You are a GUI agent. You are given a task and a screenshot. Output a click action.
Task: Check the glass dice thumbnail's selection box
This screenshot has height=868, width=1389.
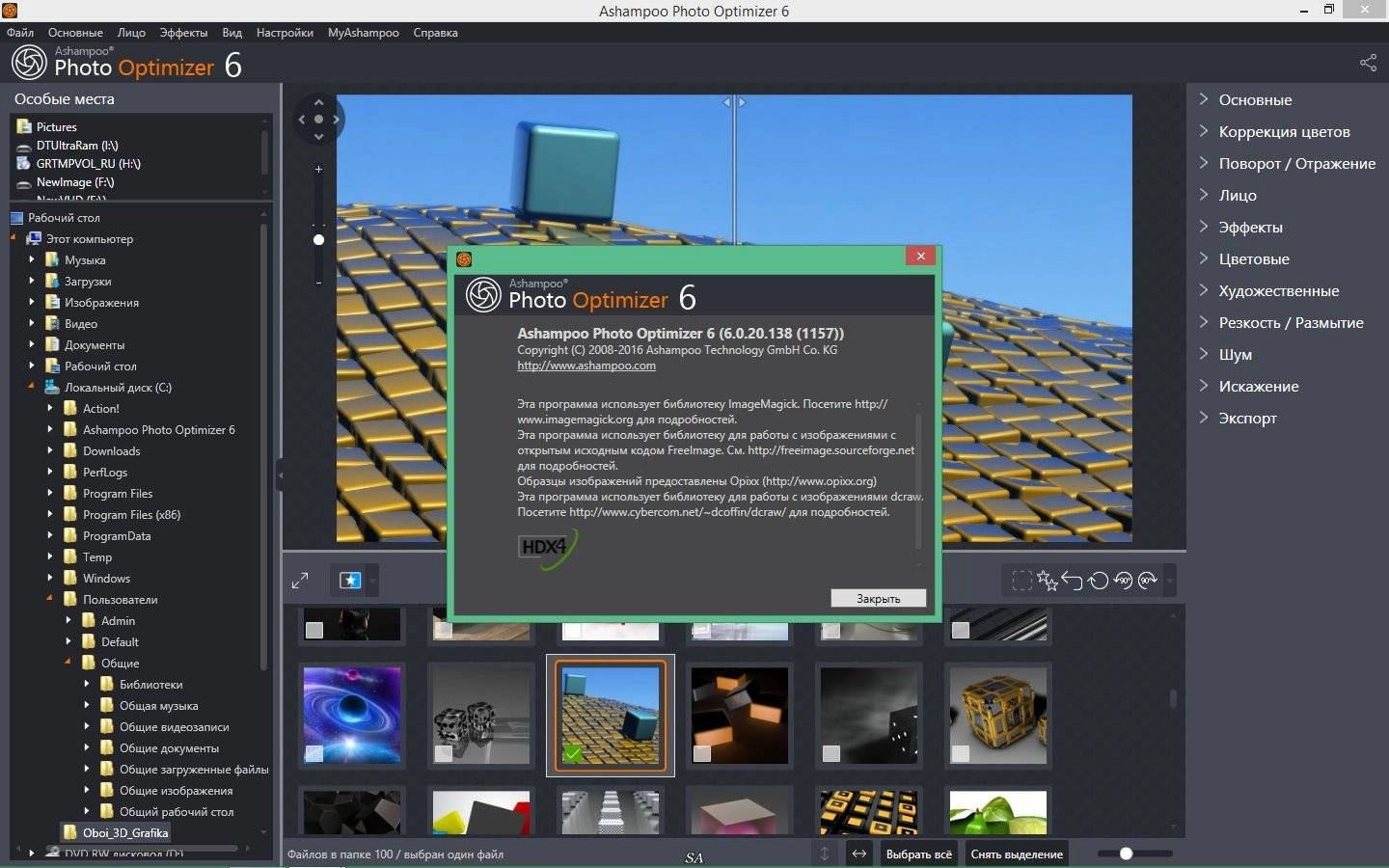[444, 754]
